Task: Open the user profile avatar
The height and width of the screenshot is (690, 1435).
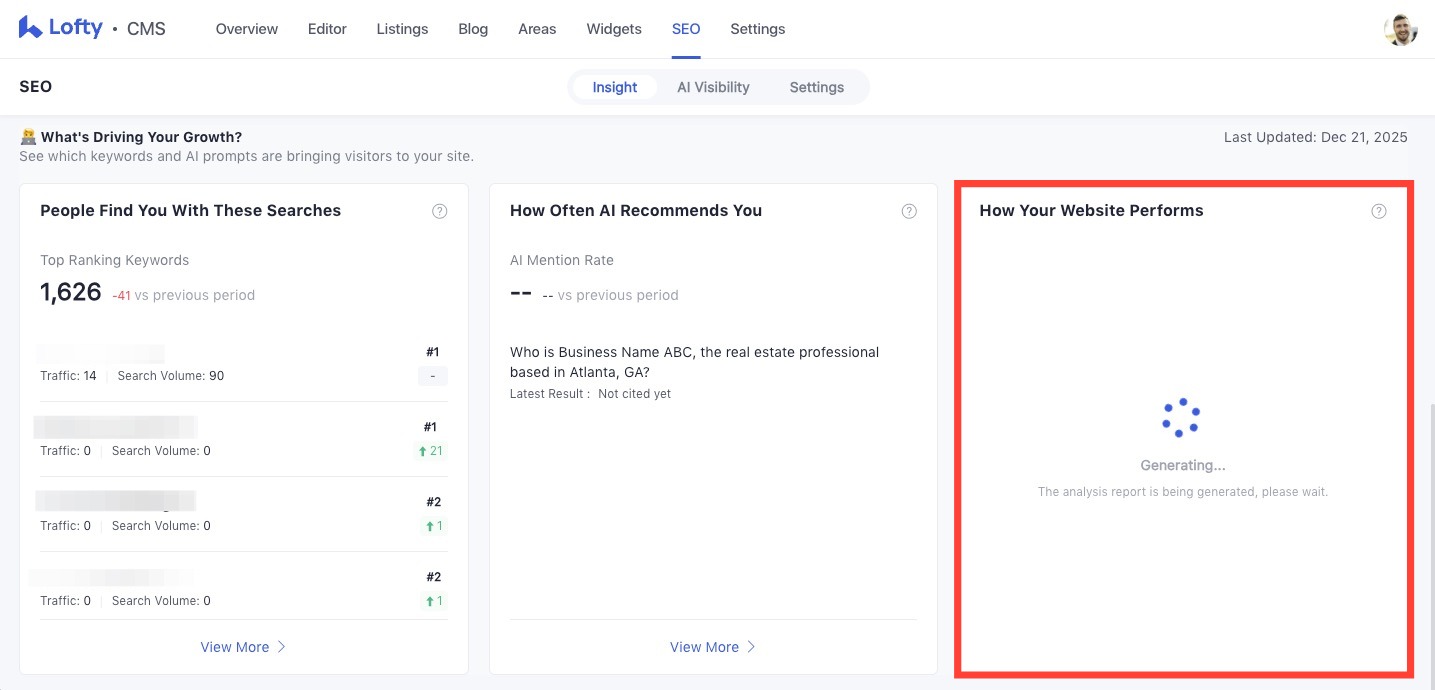Action: (x=1400, y=30)
